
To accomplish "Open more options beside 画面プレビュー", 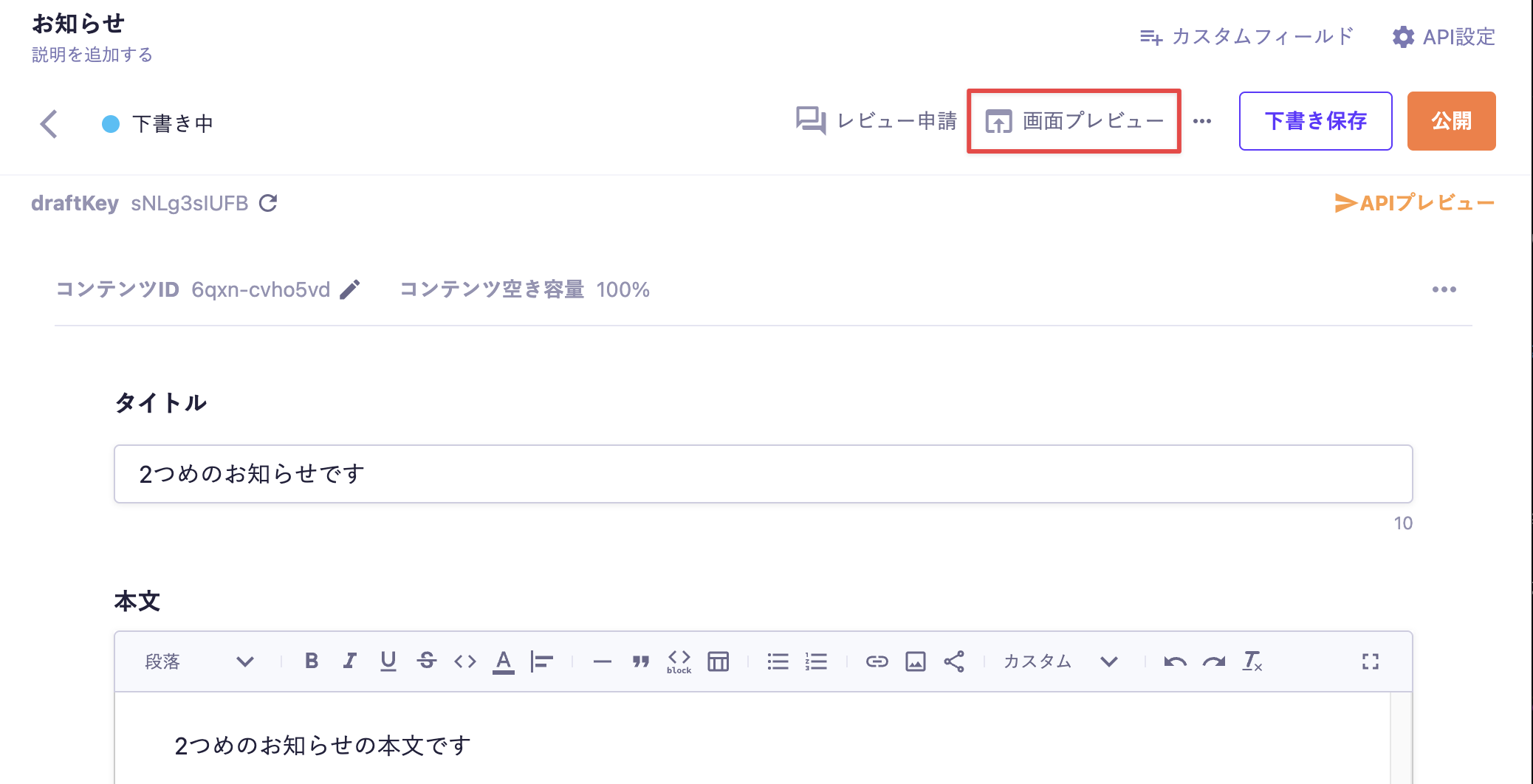I will click(1202, 121).
